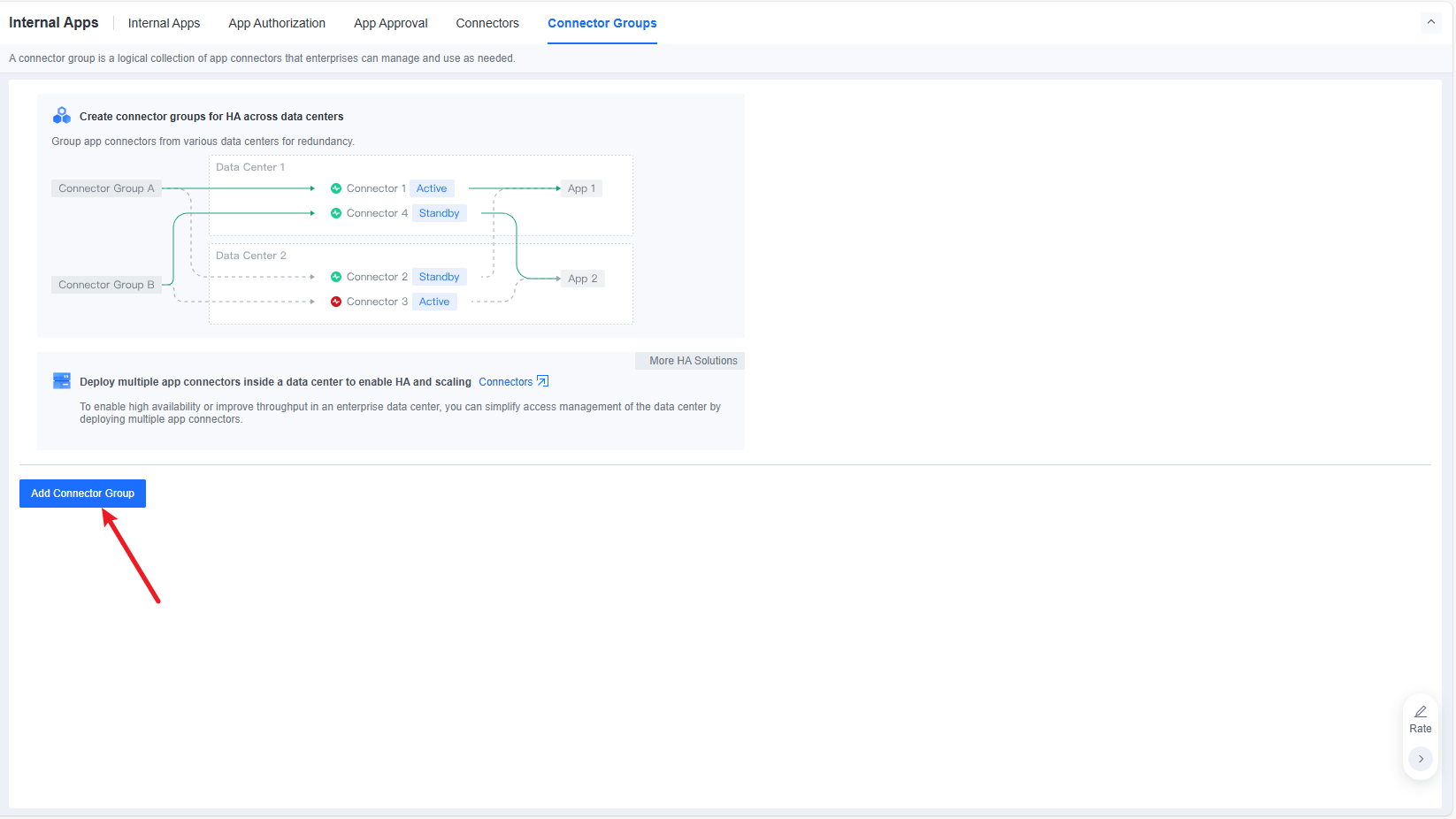Click the Standby tag of Connector 2
Screen dimensions: 1456x819
pos(439,277)
